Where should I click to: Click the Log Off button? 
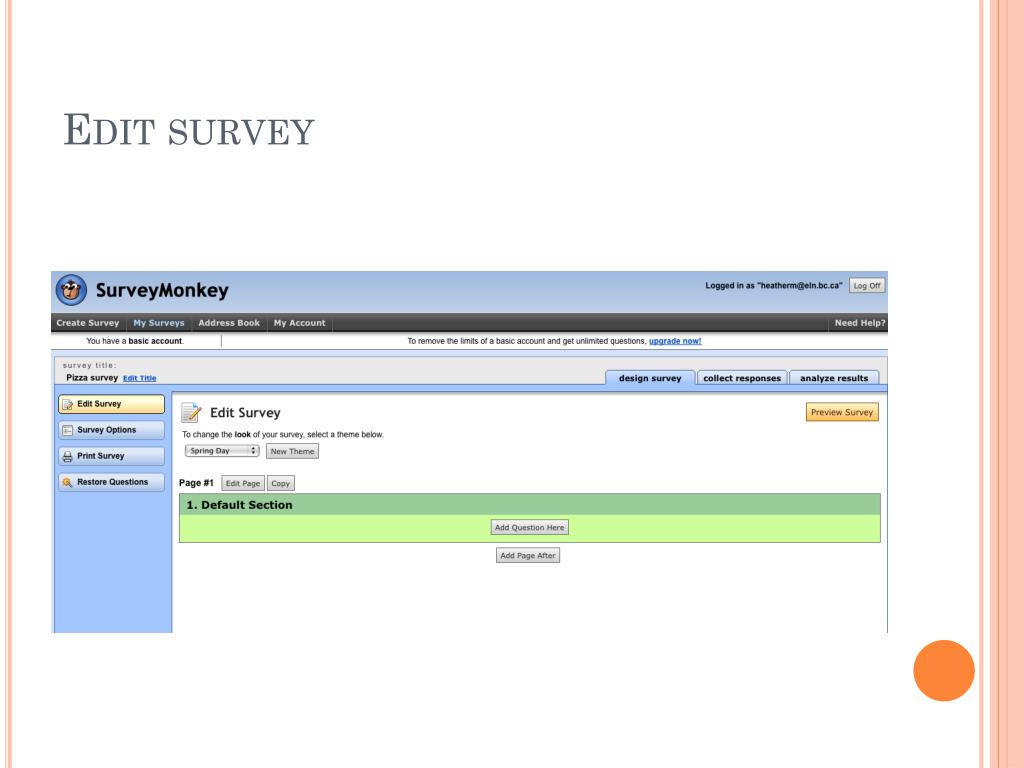coord(867,286)
